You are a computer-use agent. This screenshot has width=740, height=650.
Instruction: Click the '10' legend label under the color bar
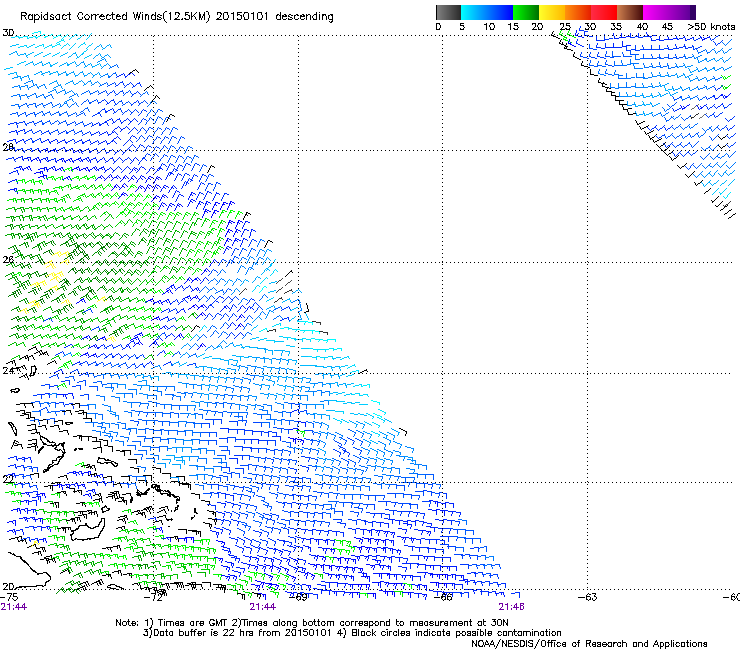489,27
